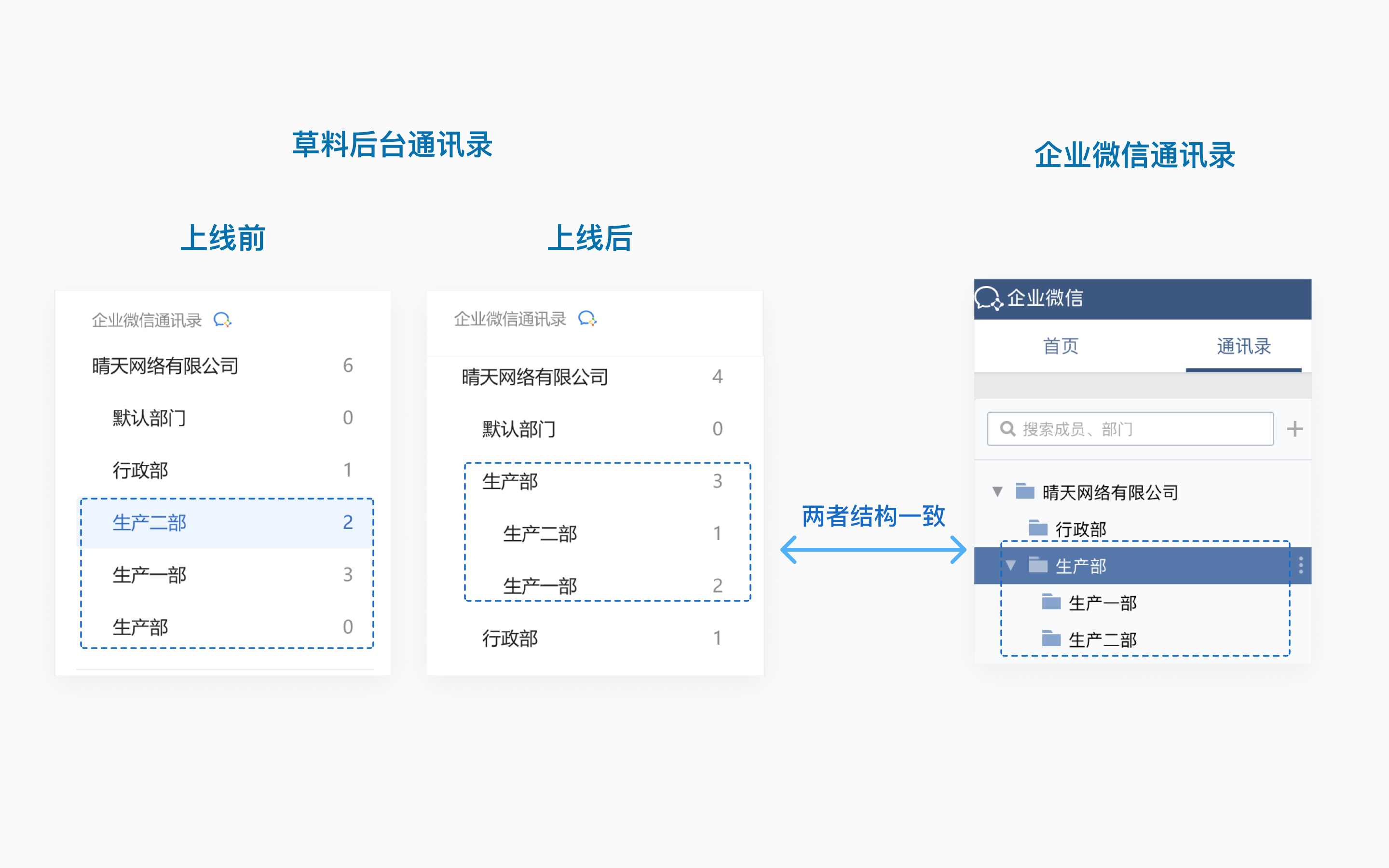The width and height of the screenshot is (1389, 868).
Task: Click the count 3 beside 生产部 in 上线后
Action: click(718, 481)
